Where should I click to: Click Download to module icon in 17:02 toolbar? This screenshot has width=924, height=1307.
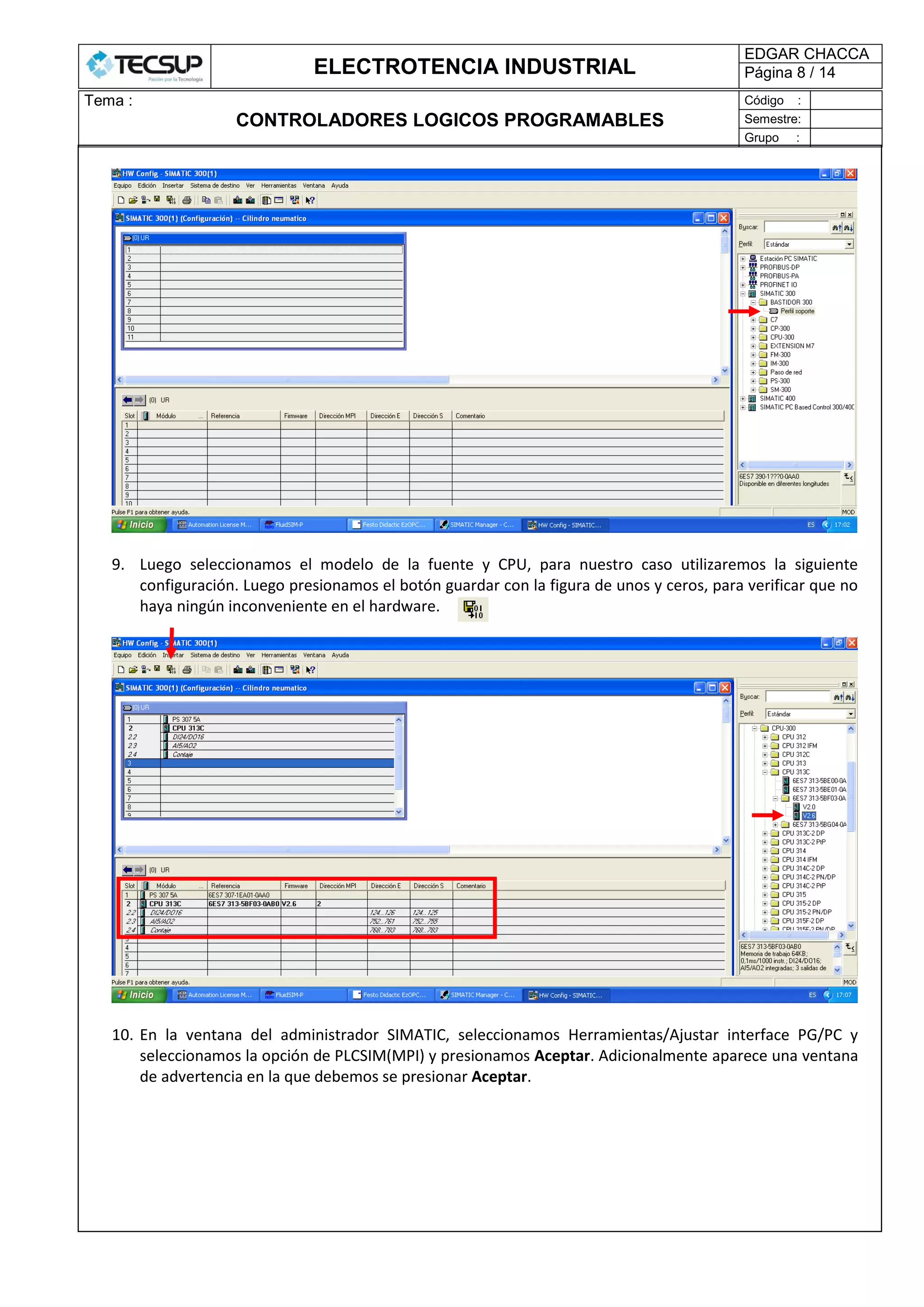coord(237,200)
